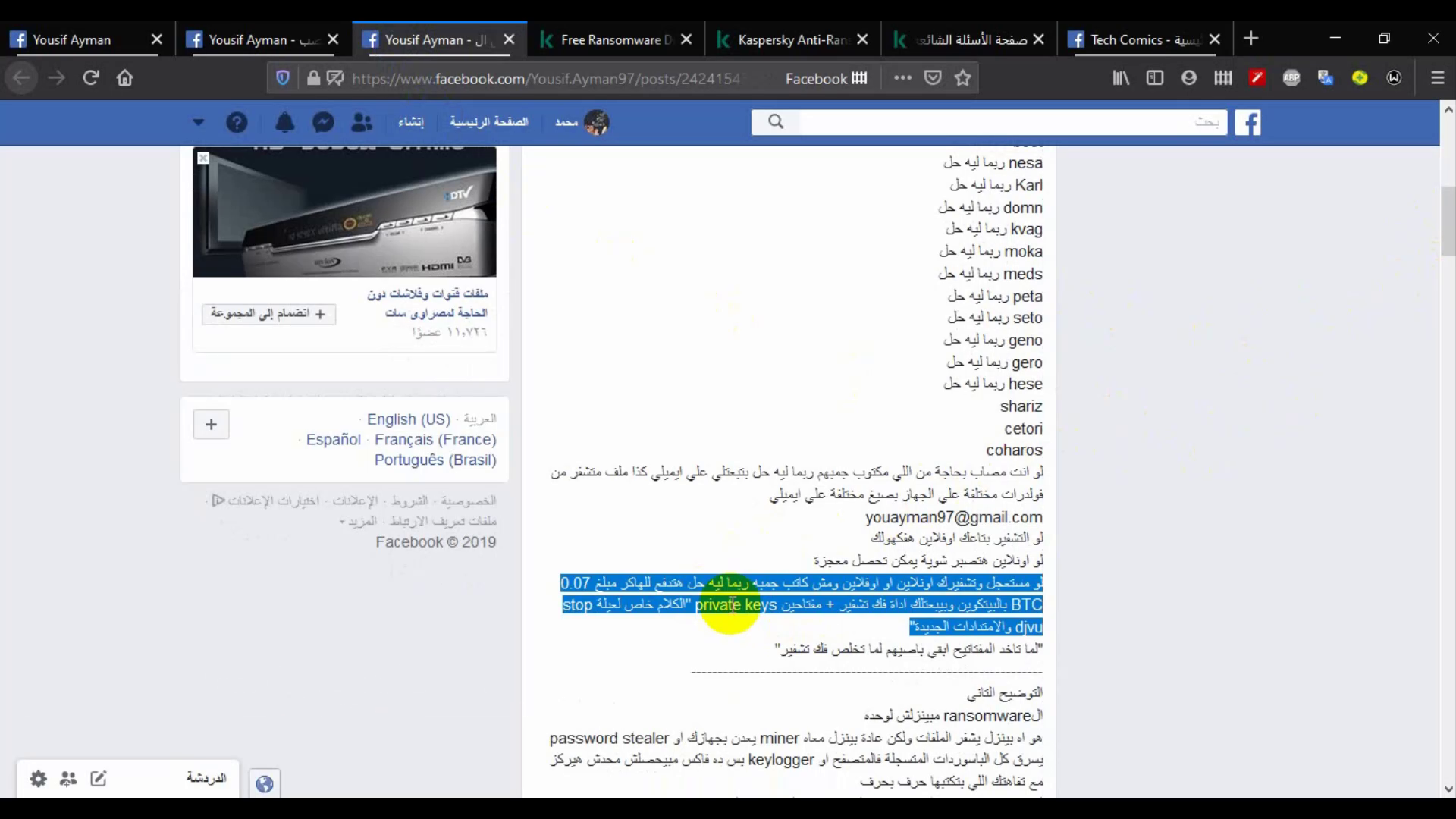This screenshot has height=819, width=1456.
Task: Reload the current page
Action: click(x=91, y=78)
